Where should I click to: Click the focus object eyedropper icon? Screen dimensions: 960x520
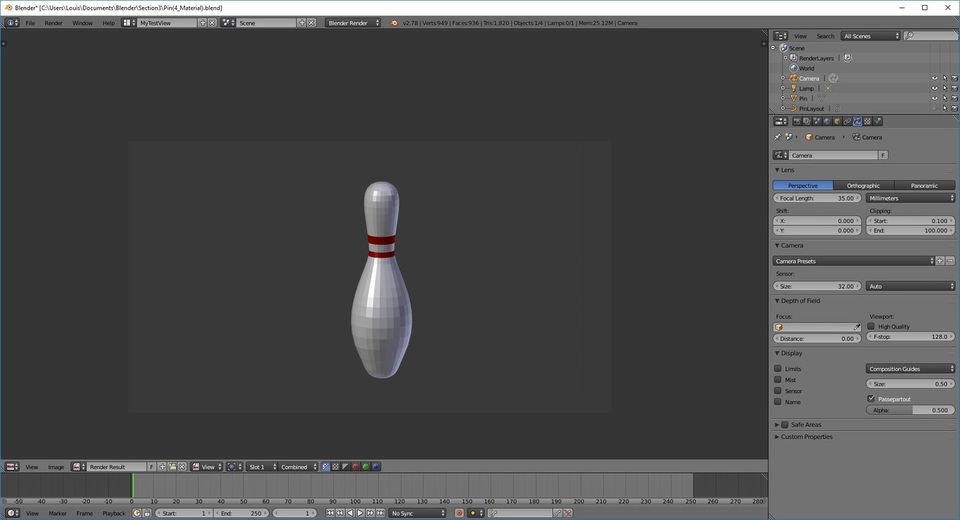pyautogui.click(x=856, y=327)
